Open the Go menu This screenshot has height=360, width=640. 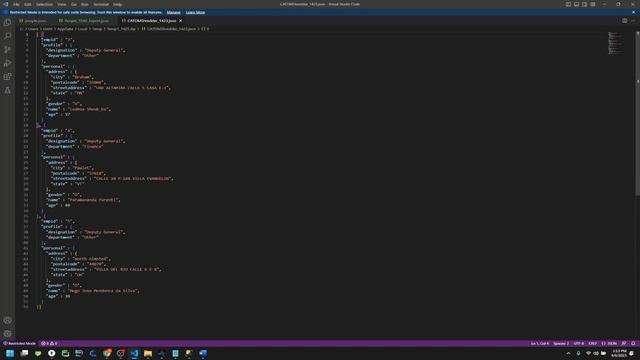click(74, 4)
